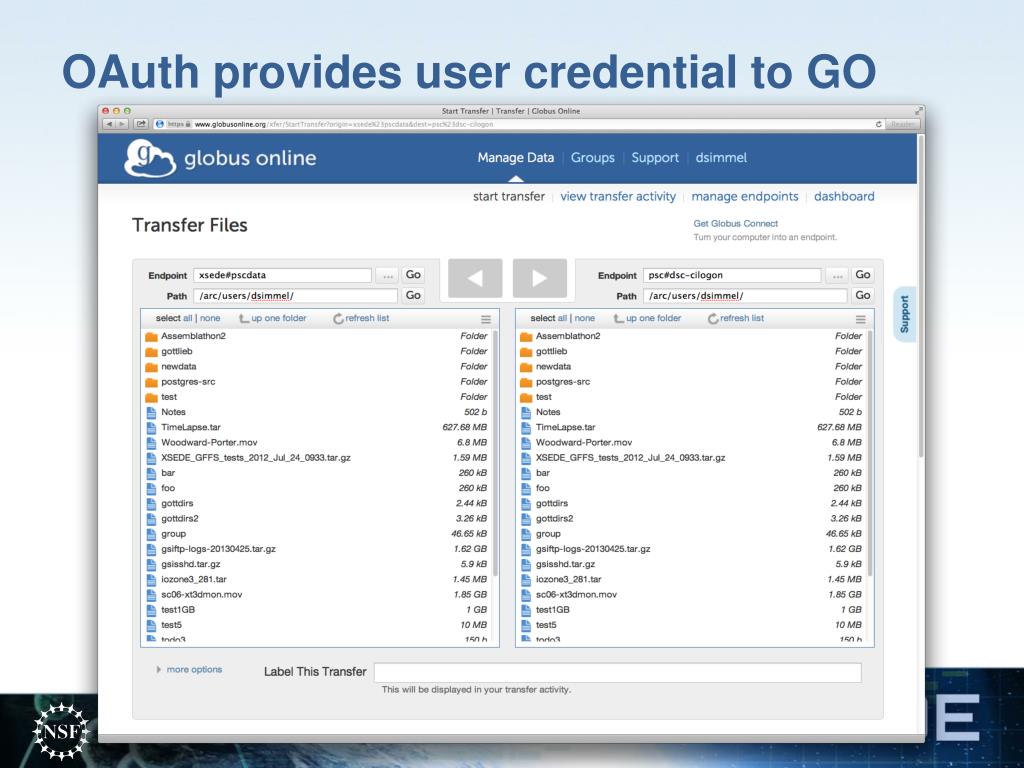Image resolution: width=1024 pixels, height=768 pixels.
Task: Open left pane list options menu icon
Action: [486, 319]
